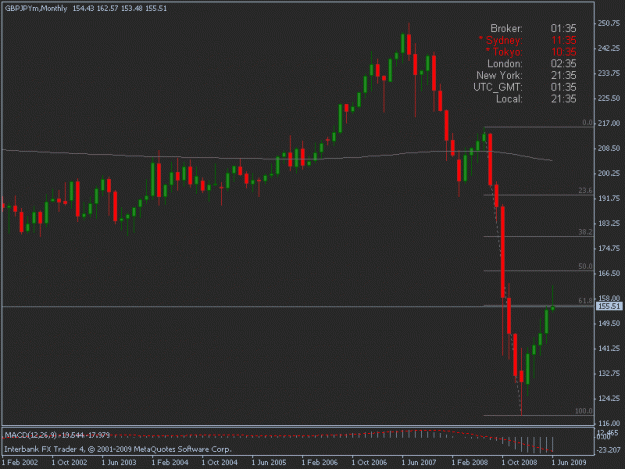The height and width of the screenshot is (469, 625).
Task: Click the UTC_GMT time label
Action: point(498,87)
